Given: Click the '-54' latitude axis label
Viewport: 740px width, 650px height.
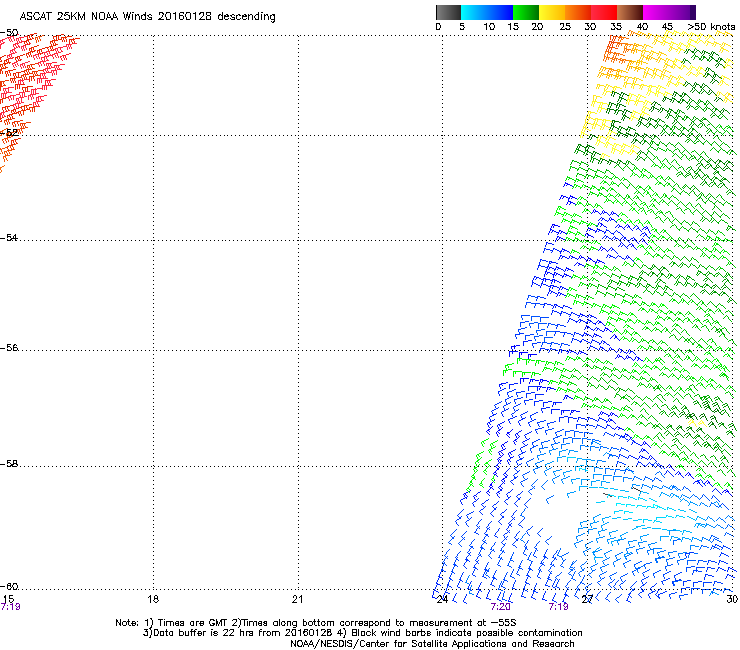Looking at the screenshot, I should tap(9, 237).
